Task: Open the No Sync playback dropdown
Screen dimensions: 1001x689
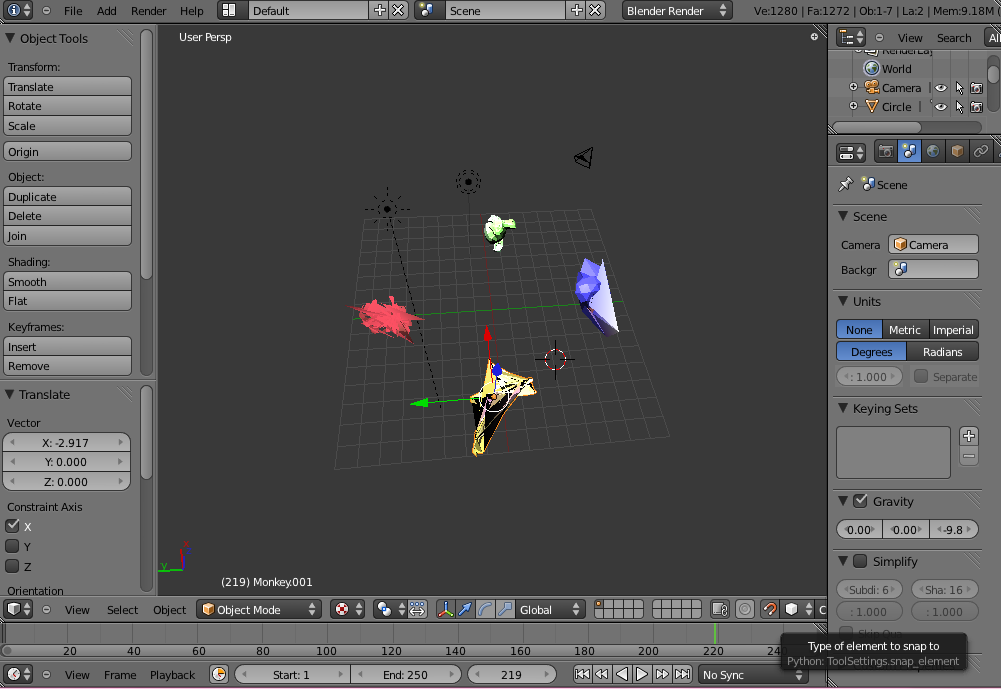Action: click(752, 674)
